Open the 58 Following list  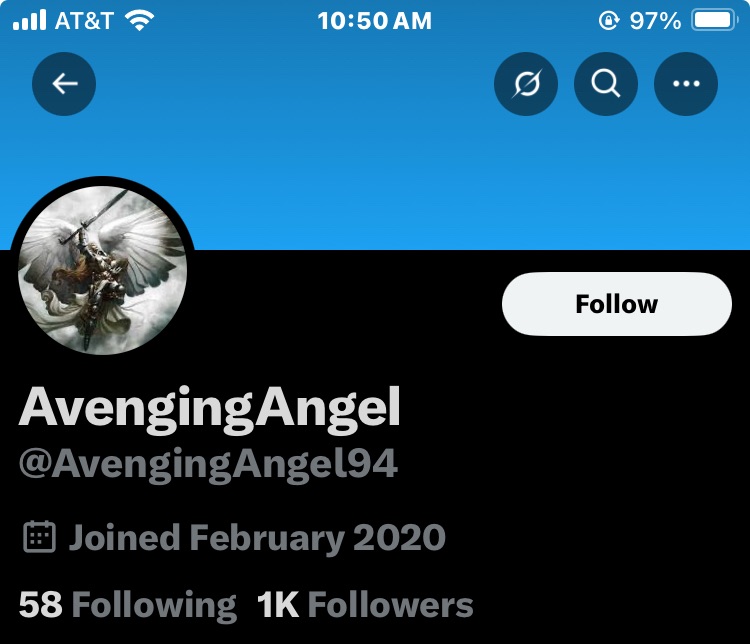[128, 604]
